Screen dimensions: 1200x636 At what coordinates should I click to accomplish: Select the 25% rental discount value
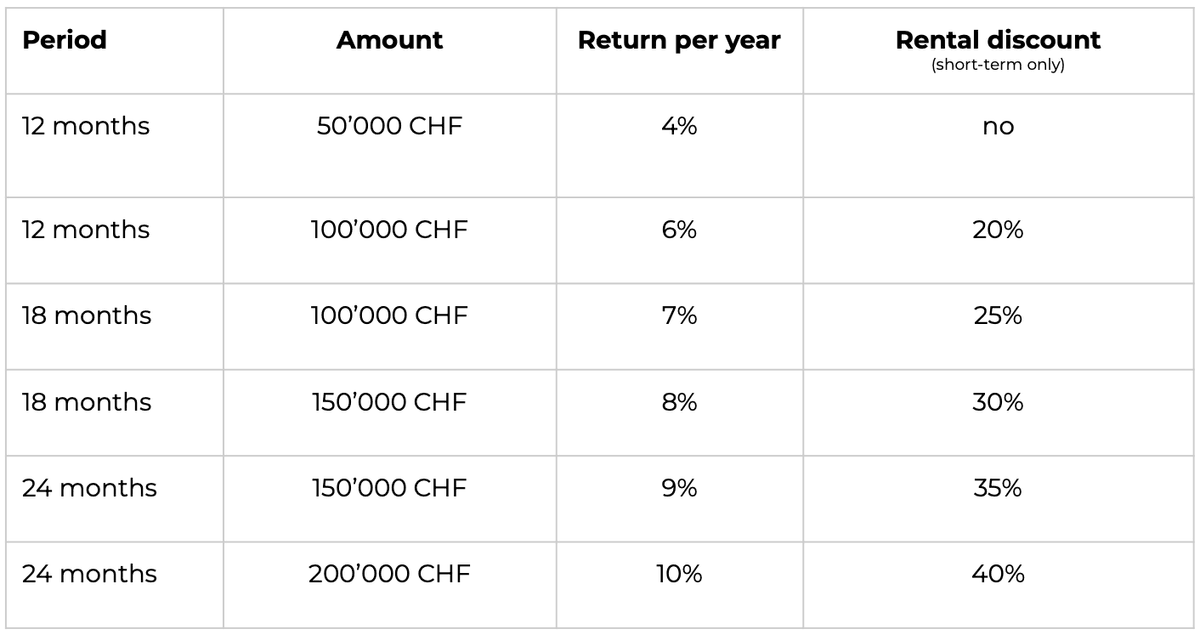tap(997, 316)
